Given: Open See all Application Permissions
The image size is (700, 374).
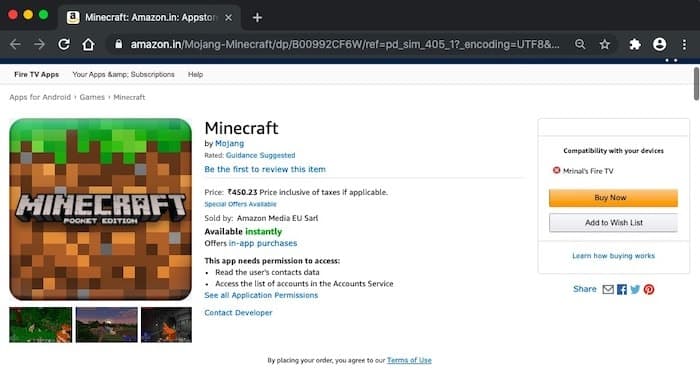Looking at the screenshot, I should pos(261,295).
